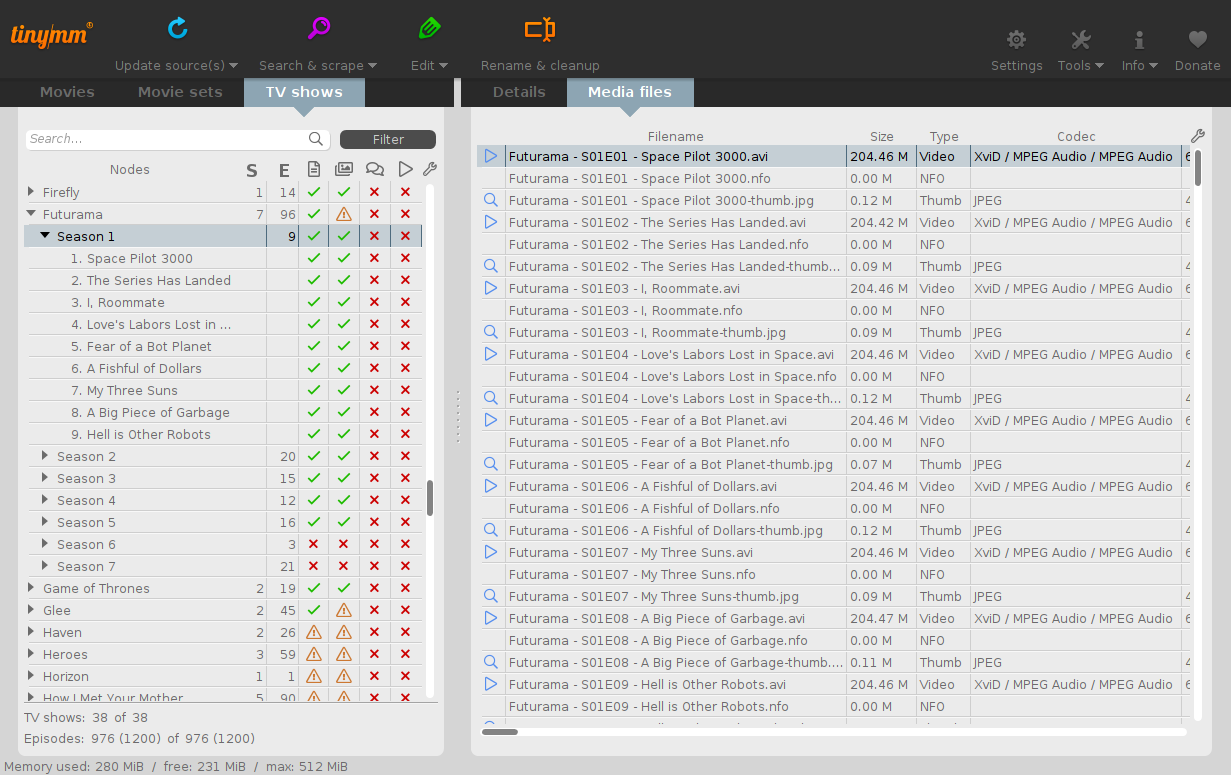
Task: Click Futurama images warning icon
Action: coord(344,214)
